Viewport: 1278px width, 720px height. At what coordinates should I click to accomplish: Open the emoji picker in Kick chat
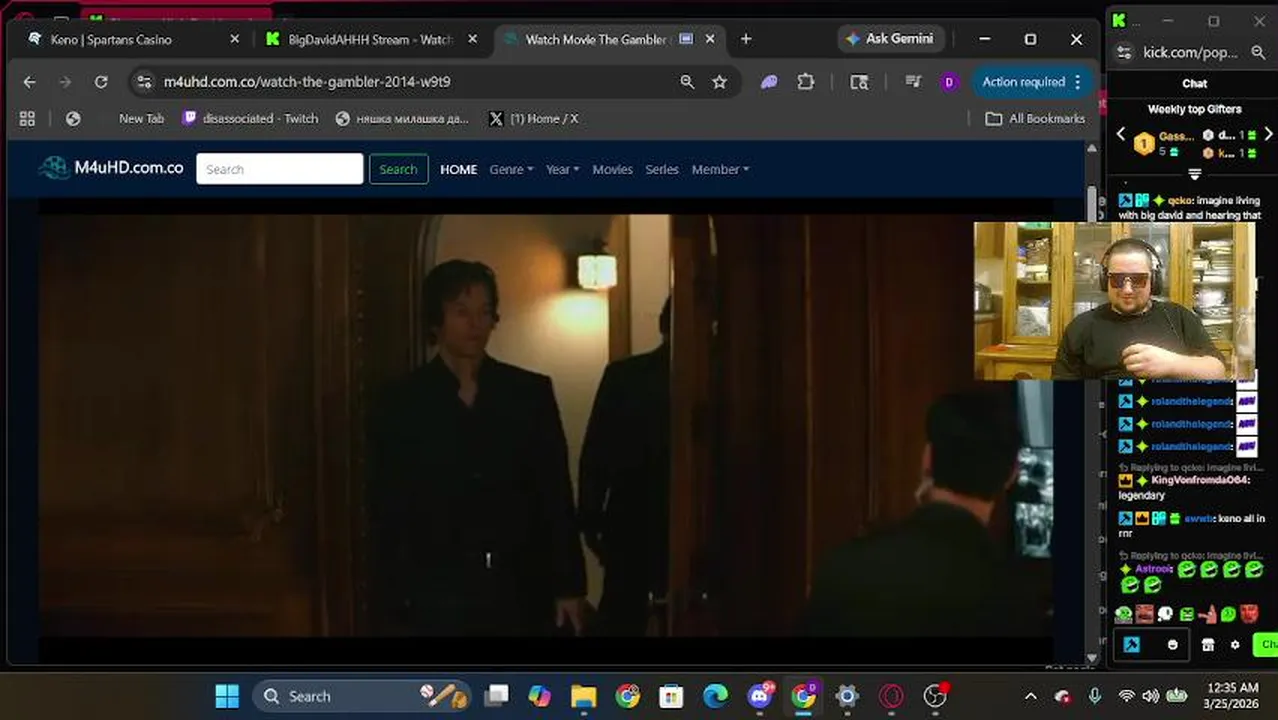[x=1173, y=645]
